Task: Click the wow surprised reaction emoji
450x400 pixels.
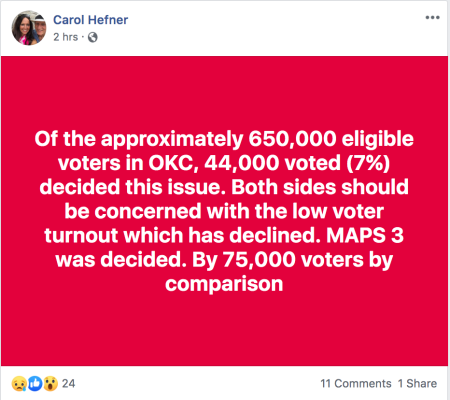Action: 50,384
